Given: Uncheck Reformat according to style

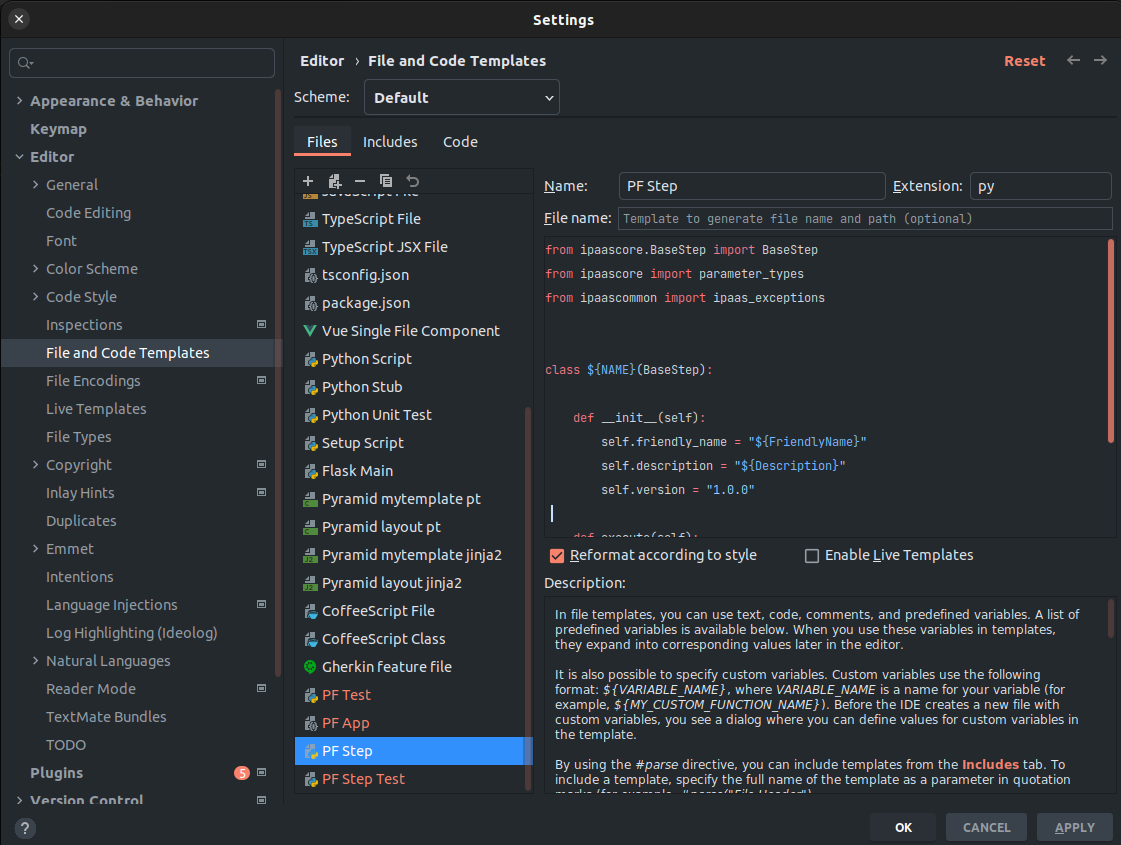Looking at the screenshot, I should click(x=557, y=555).
